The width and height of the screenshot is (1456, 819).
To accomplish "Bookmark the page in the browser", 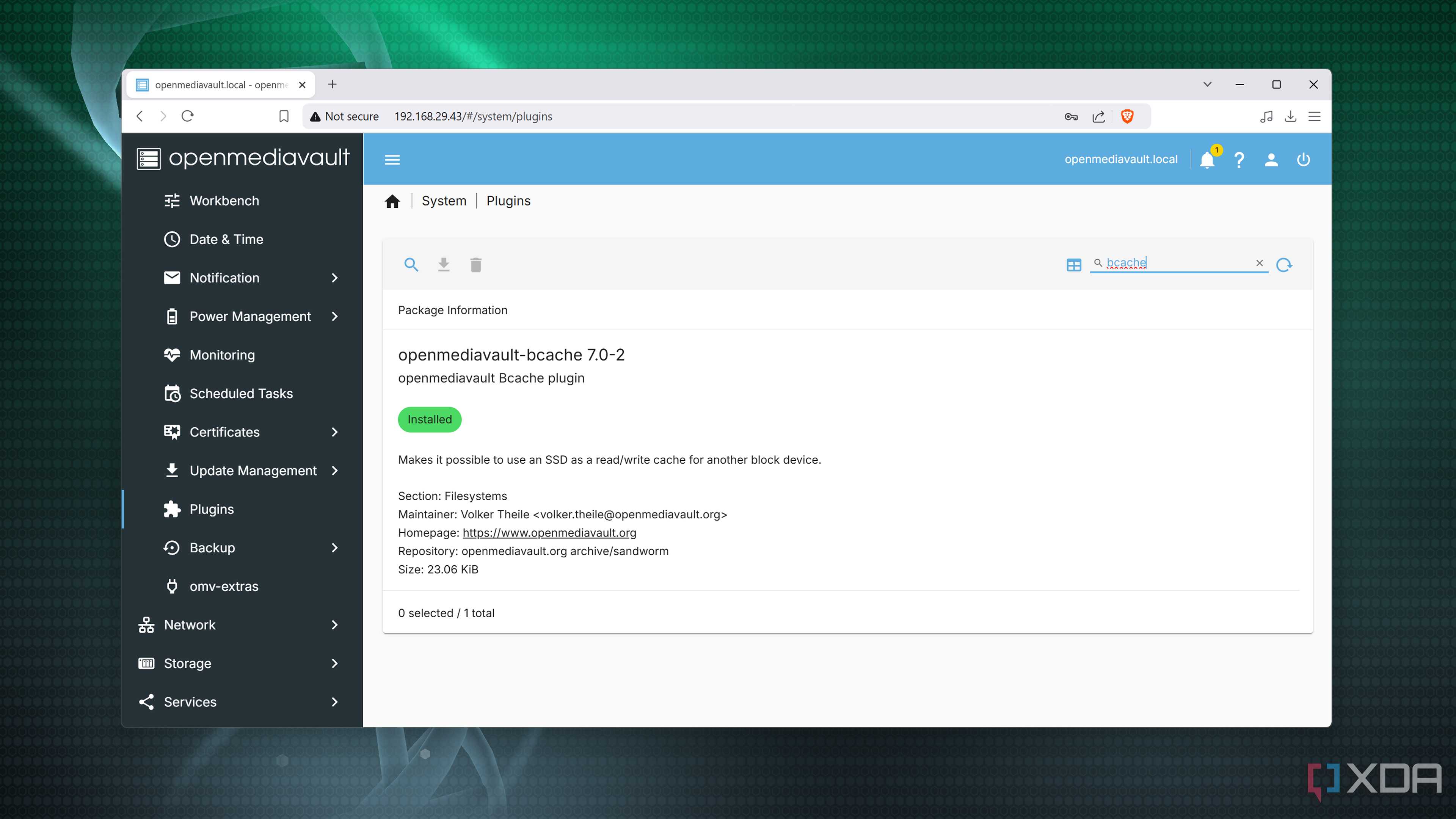I will pyautogui.click(x=284, y=116).
